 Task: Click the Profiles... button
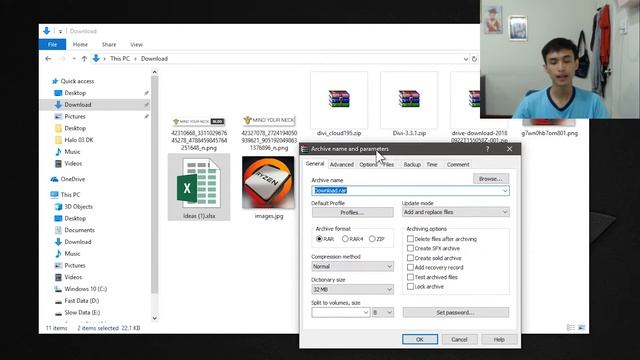coord(352,213)
